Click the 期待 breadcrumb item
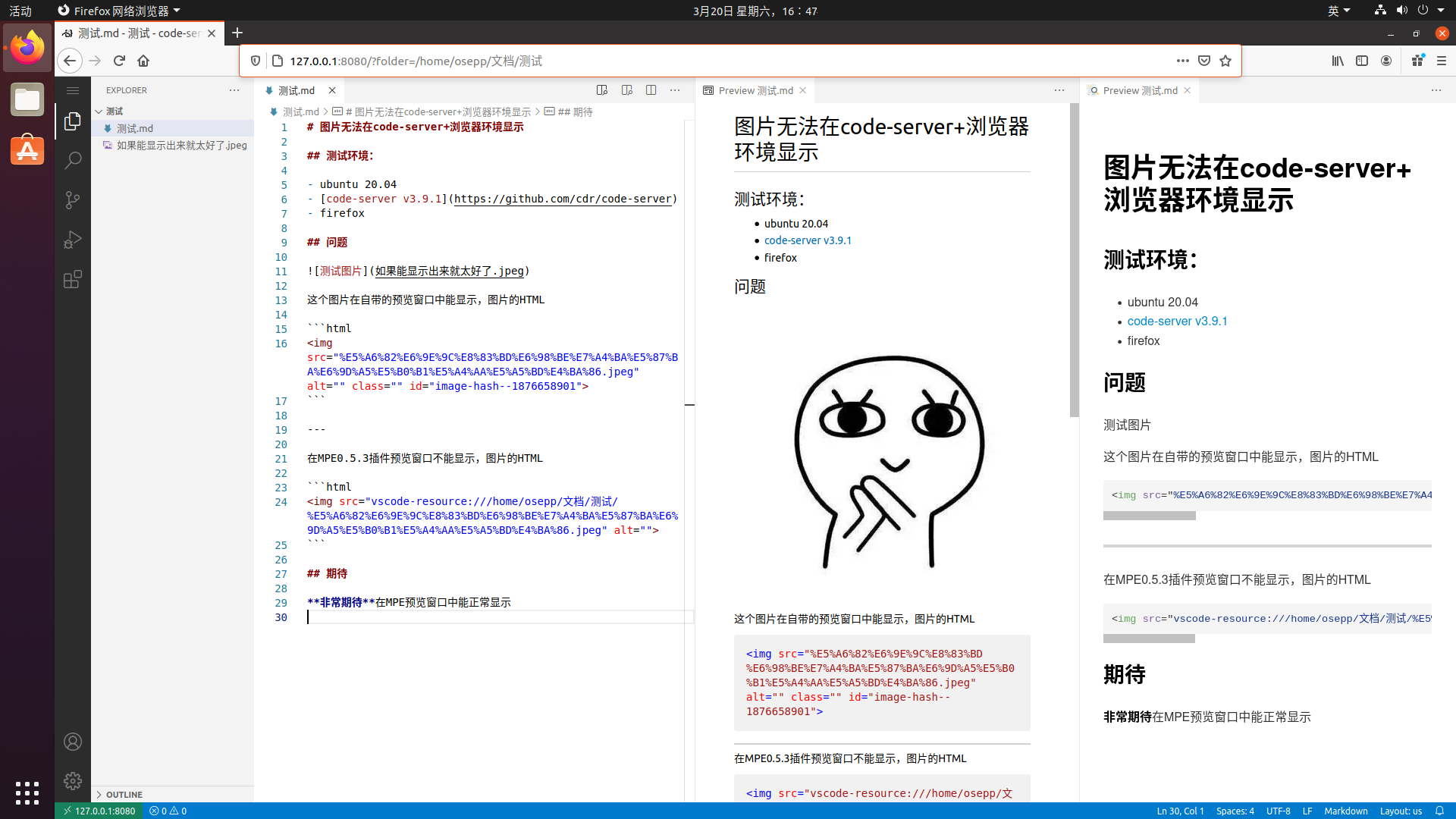The width and height of the screenshot is (1456, 819). pyautogui.click(x=575, y=111)
